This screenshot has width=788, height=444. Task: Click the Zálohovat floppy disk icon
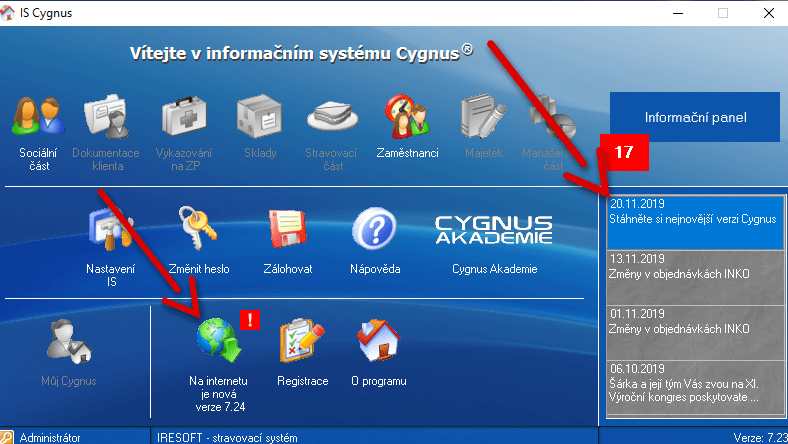(x=287, y=229)
